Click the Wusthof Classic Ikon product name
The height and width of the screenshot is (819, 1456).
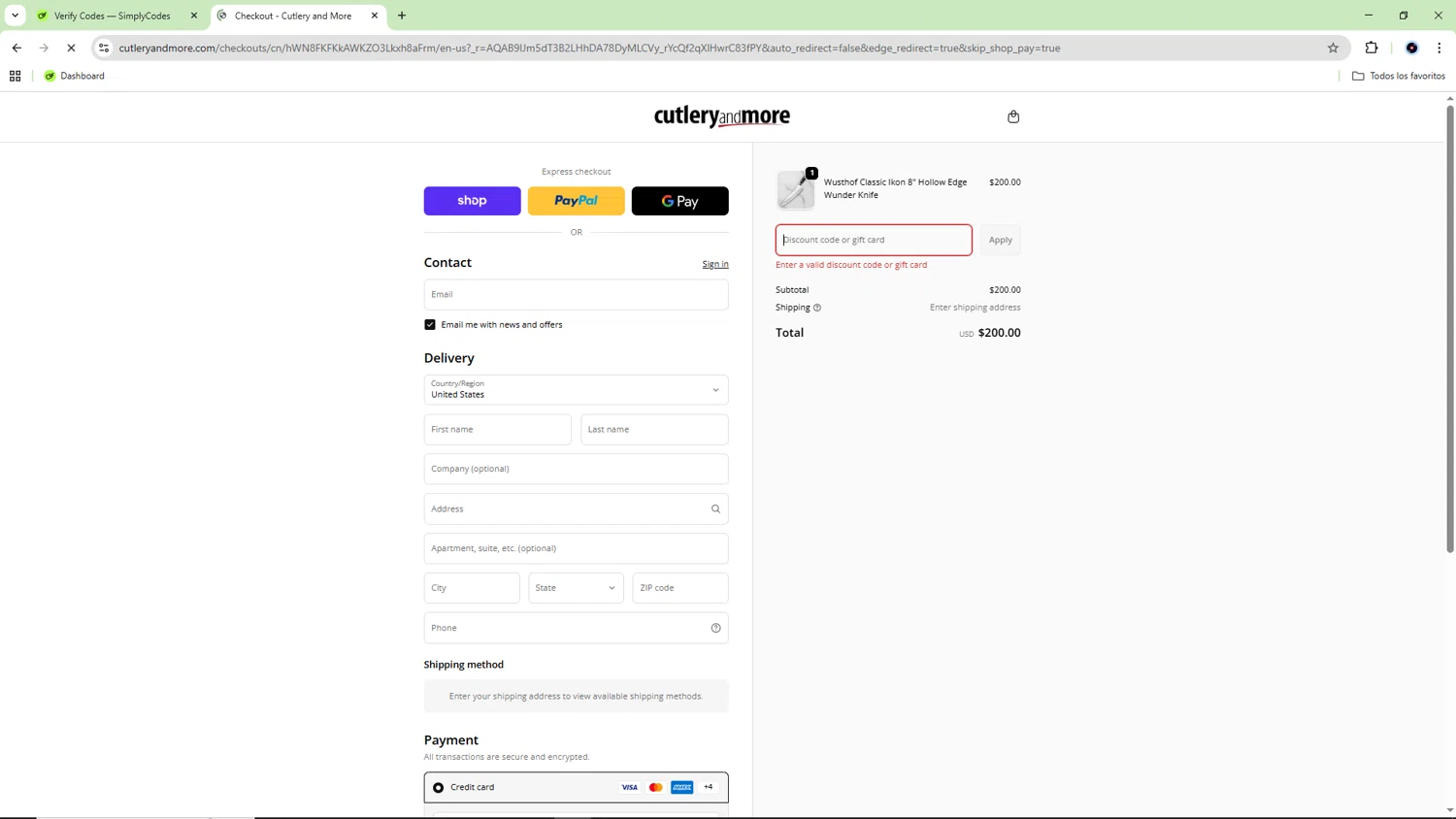[895, 188]
